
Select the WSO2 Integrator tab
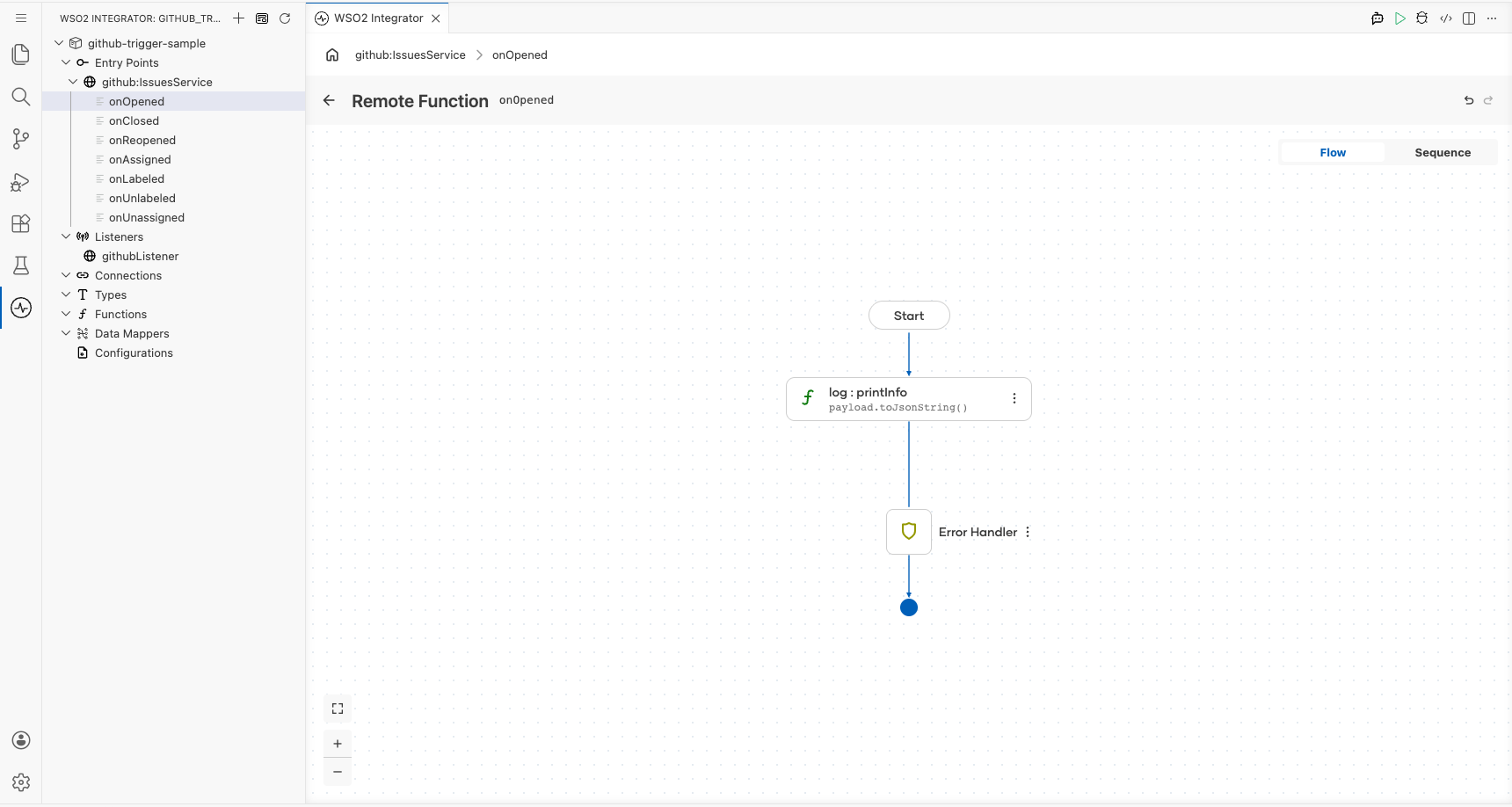click(x=378, y=18)
